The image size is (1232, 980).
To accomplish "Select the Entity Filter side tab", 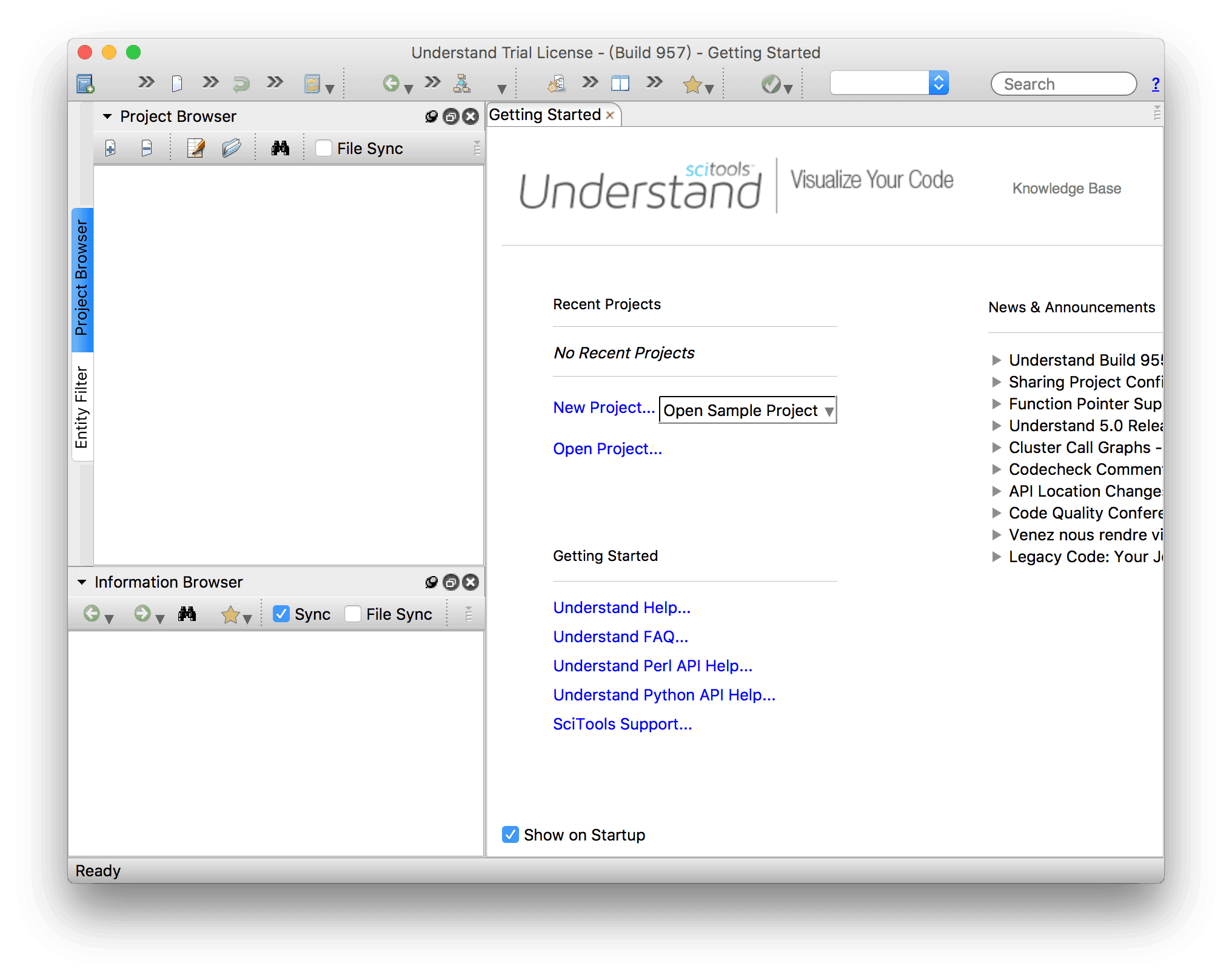I will [82, 408].
